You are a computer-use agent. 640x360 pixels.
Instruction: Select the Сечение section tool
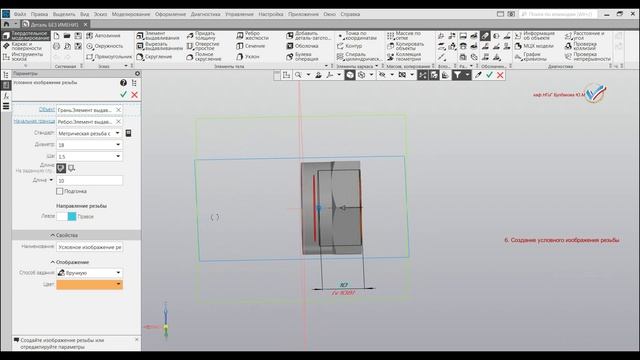tap(251, 46)
